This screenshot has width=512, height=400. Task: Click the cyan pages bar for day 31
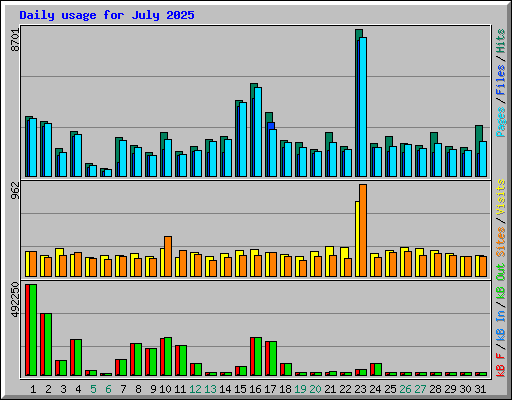coord(483,159)
